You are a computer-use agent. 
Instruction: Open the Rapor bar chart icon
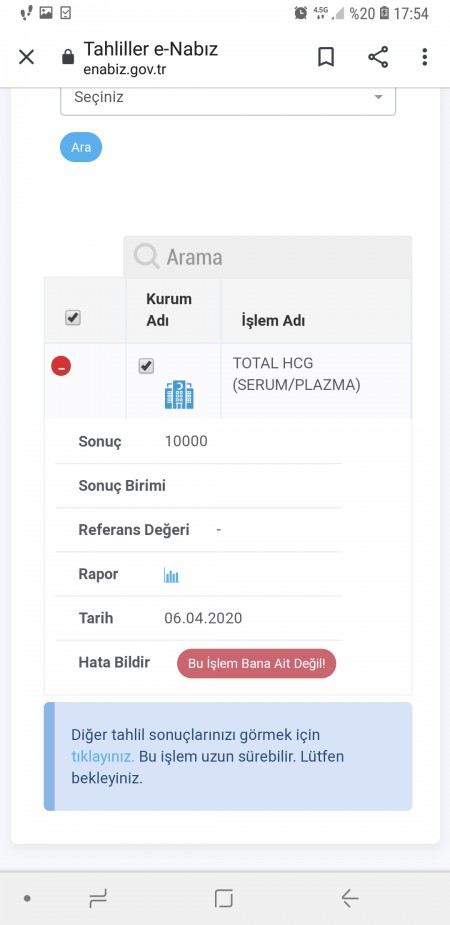(172, 575)
